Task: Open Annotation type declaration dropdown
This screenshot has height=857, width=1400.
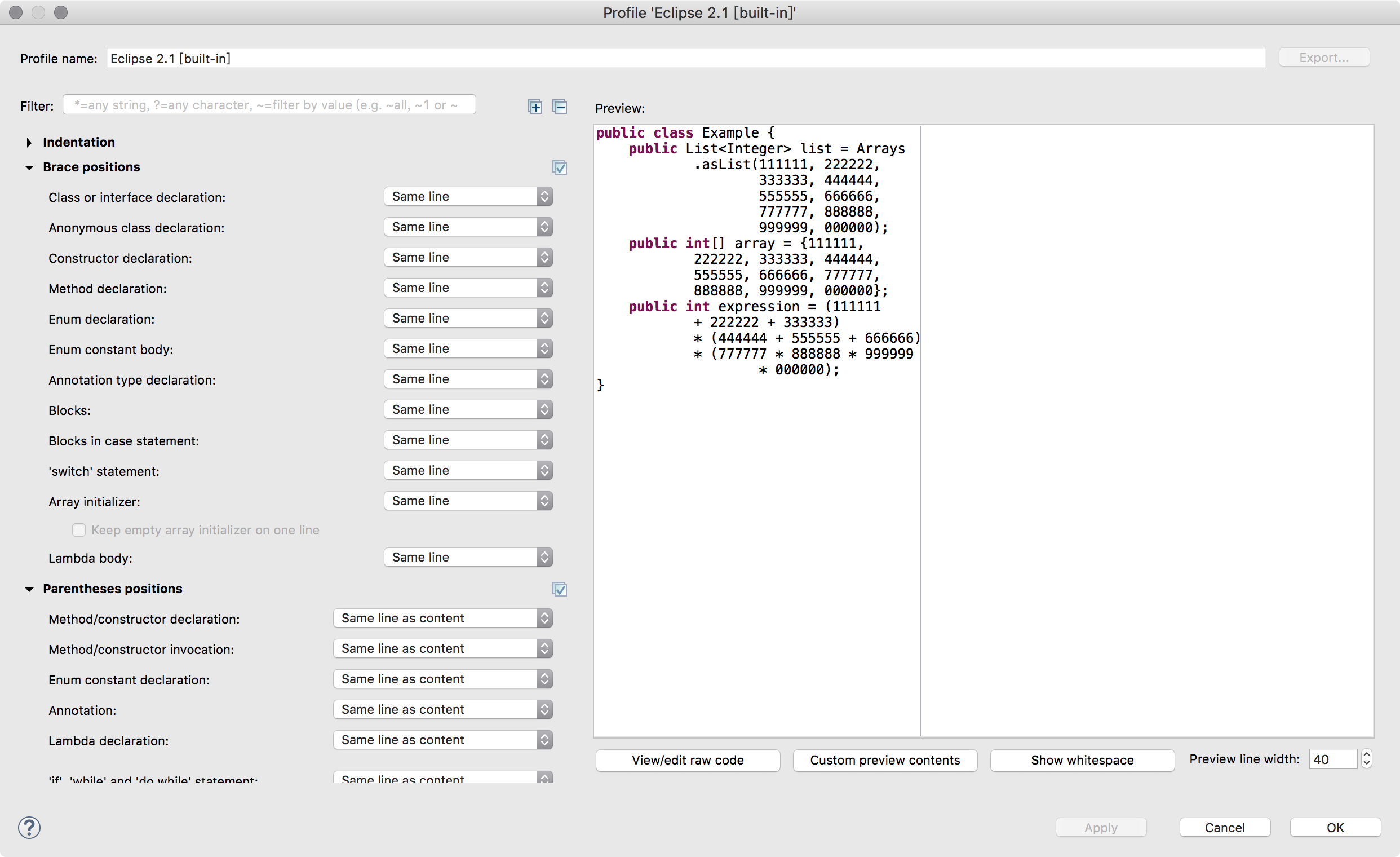Action: point(468,379)
